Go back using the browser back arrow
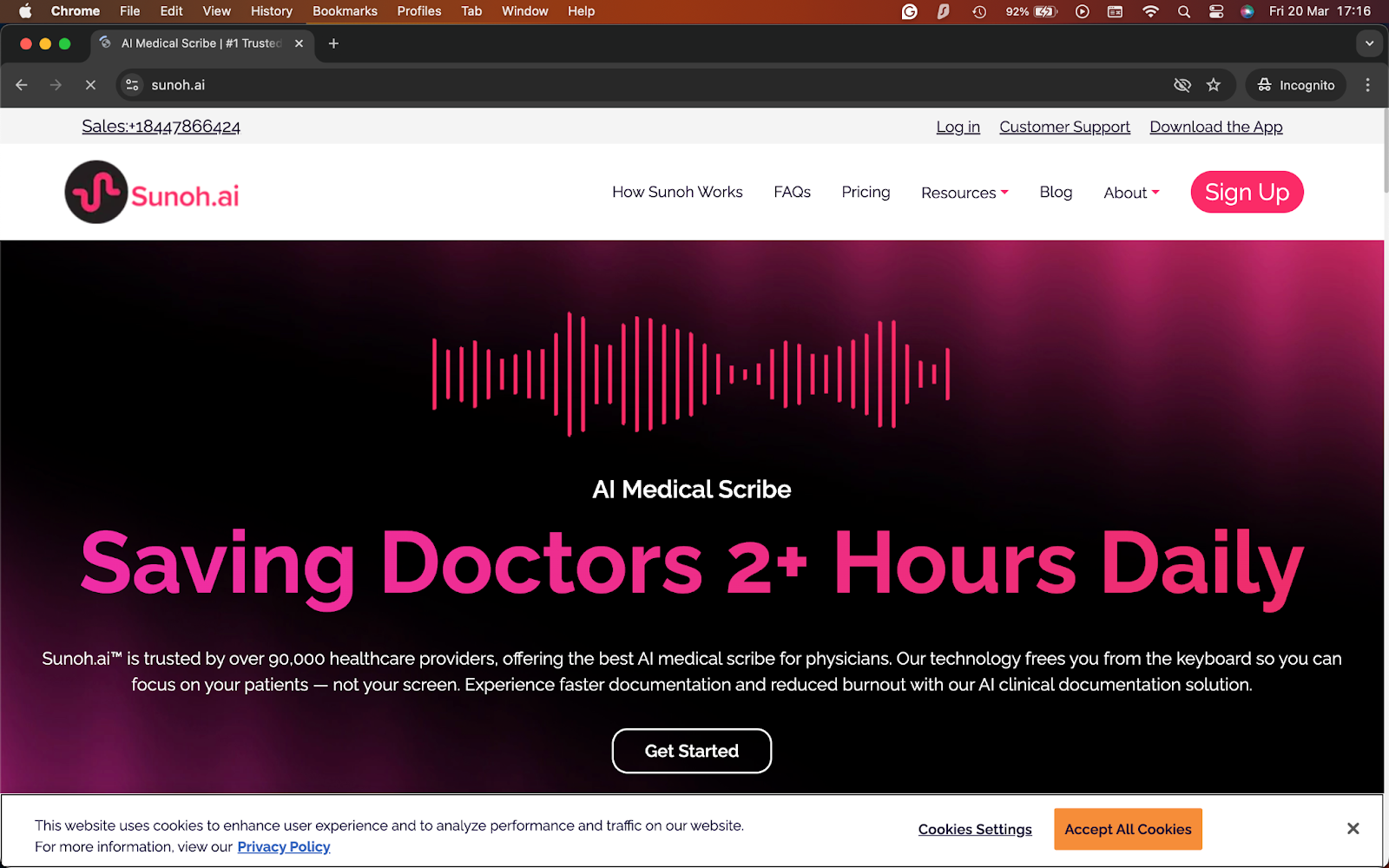 click(22, 85)
